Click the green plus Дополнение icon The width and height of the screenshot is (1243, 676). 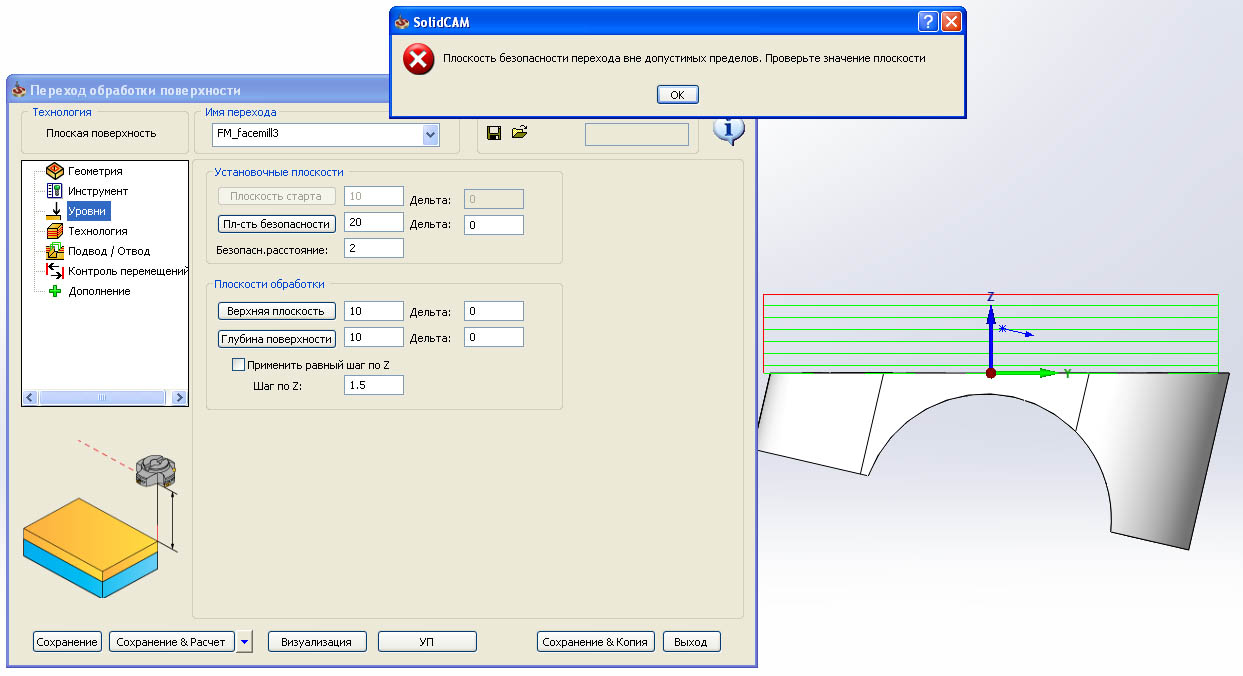[55, 291]
